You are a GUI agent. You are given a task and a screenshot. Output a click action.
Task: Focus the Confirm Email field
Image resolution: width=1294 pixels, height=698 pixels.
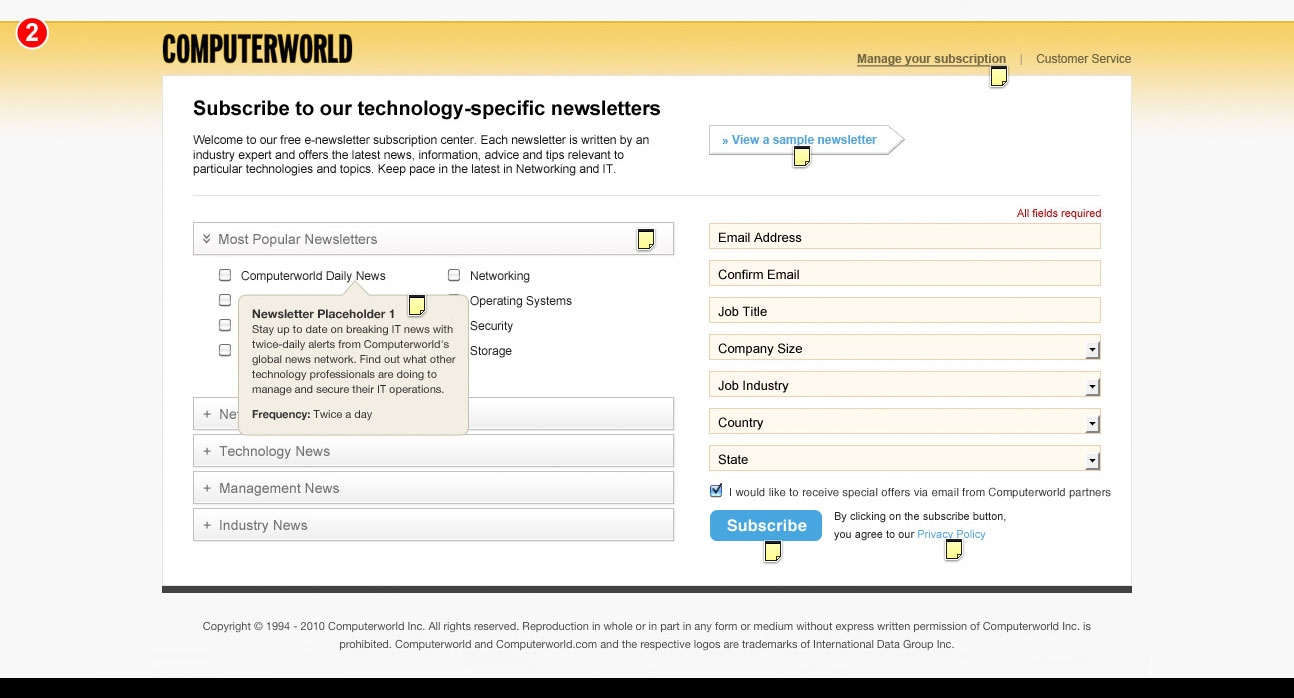[905, 274]
